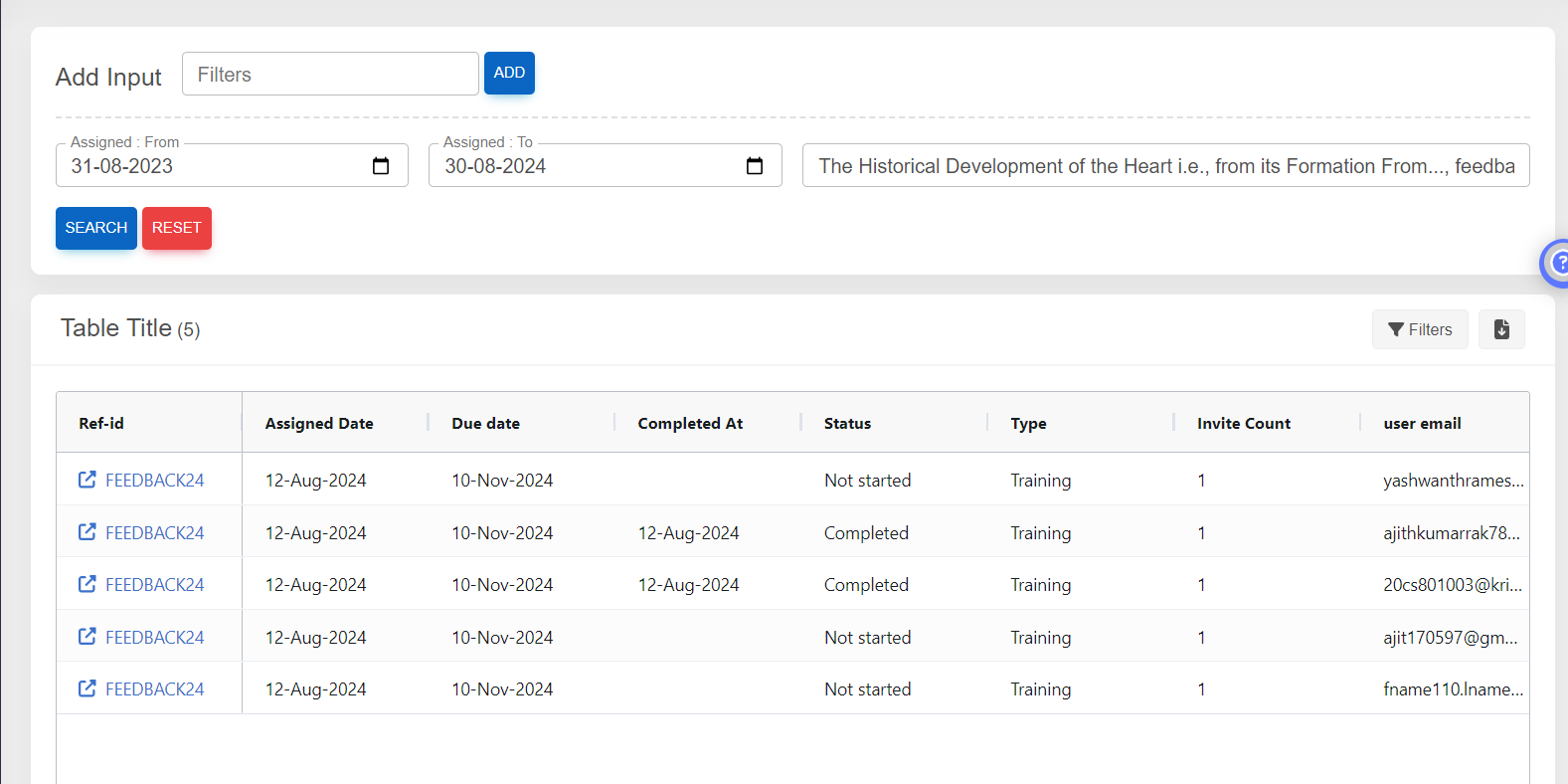Screen dimensions: 1568x784
Task: Sort by Ref-id column header
Action: pos(101,423)
